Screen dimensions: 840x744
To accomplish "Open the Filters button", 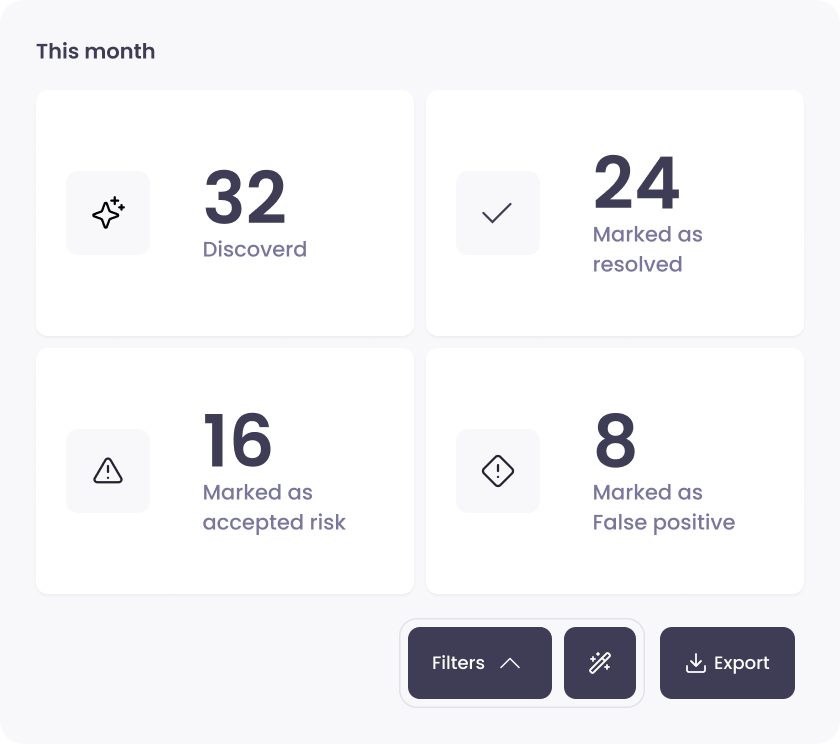I will coord(459,663).
